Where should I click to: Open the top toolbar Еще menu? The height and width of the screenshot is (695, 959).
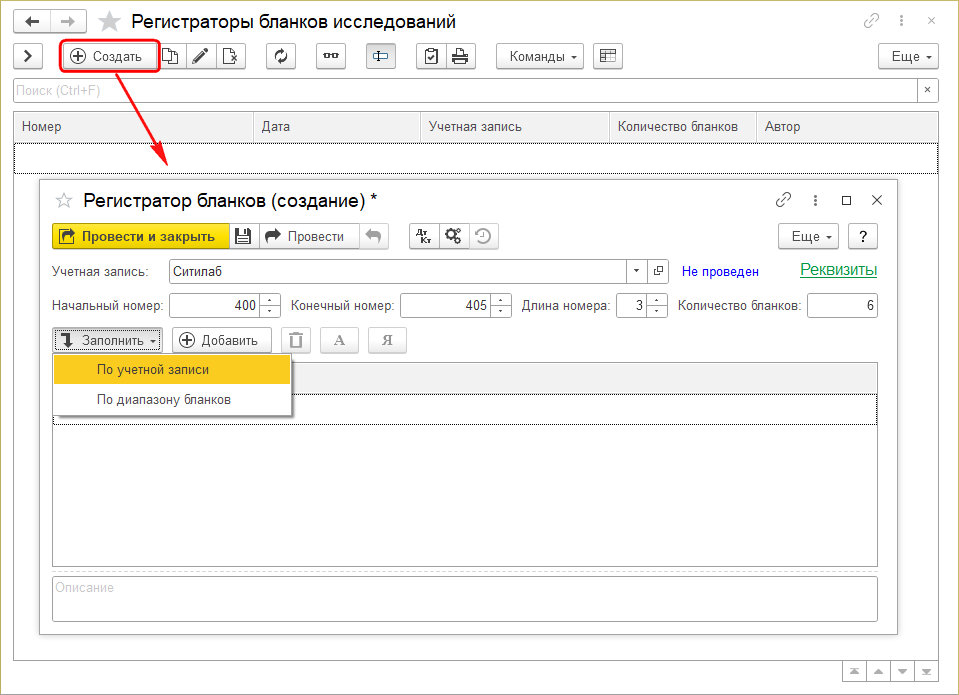tap(908, 56)
